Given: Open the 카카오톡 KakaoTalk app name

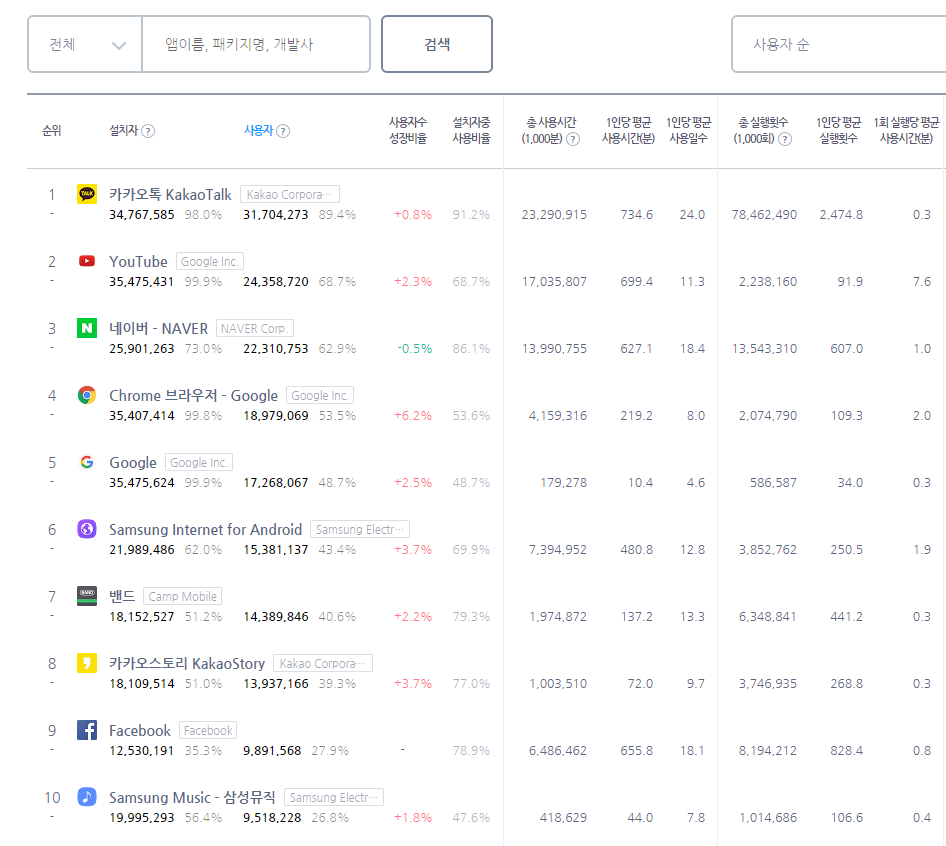Looking at the screenshot, I should click(170, 194).
